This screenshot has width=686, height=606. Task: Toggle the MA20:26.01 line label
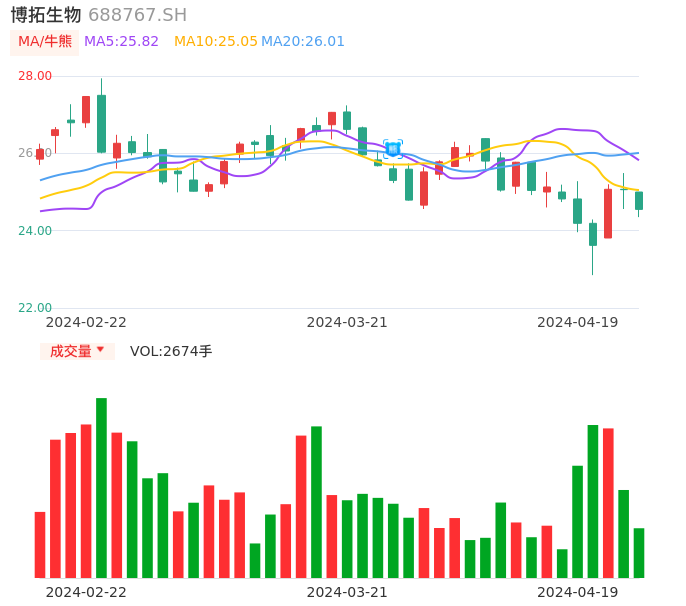(303, 42)
